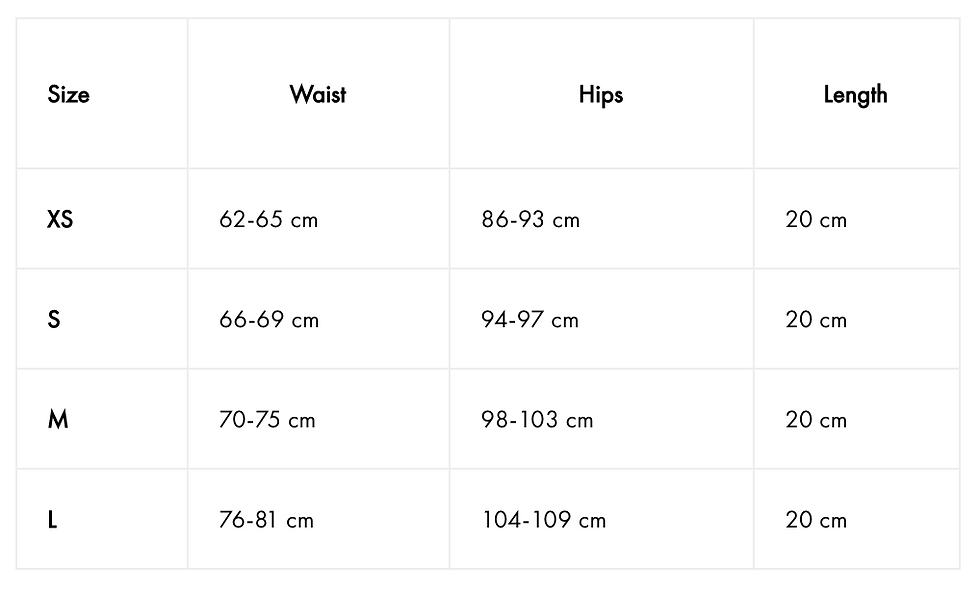Select the L row 20 cm length

pos(816,520)
